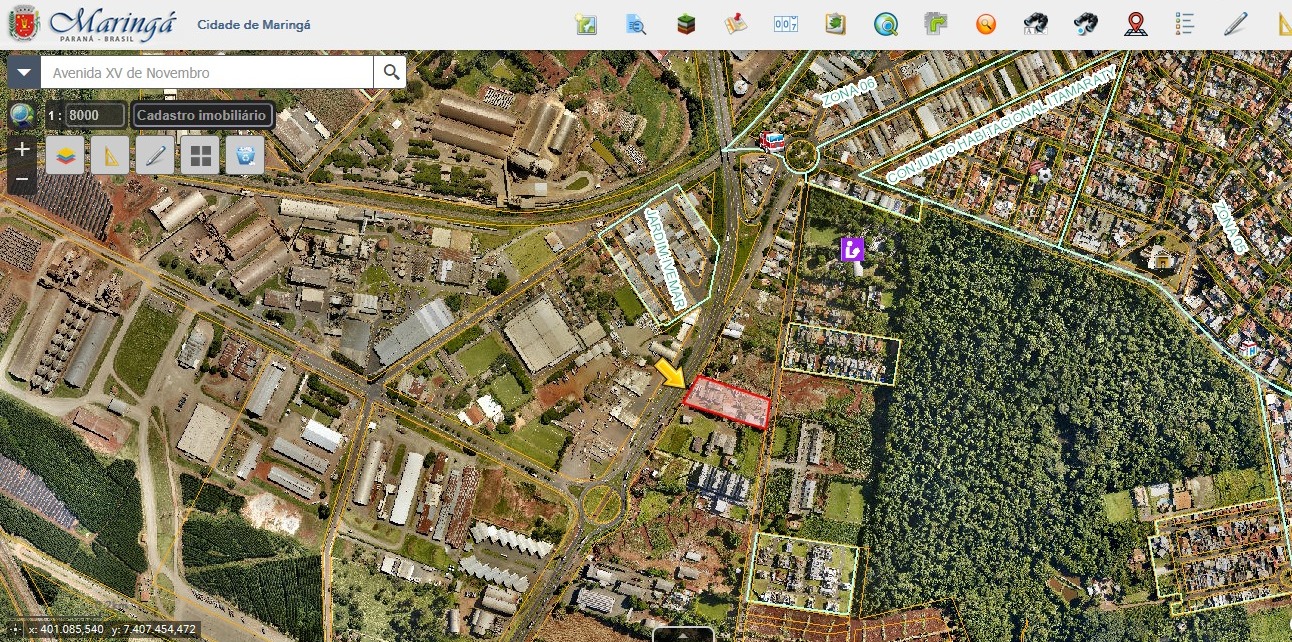Open the Cadastro imobiliário selector
This screenshot has height=642, width=1292.
[202, 115]
